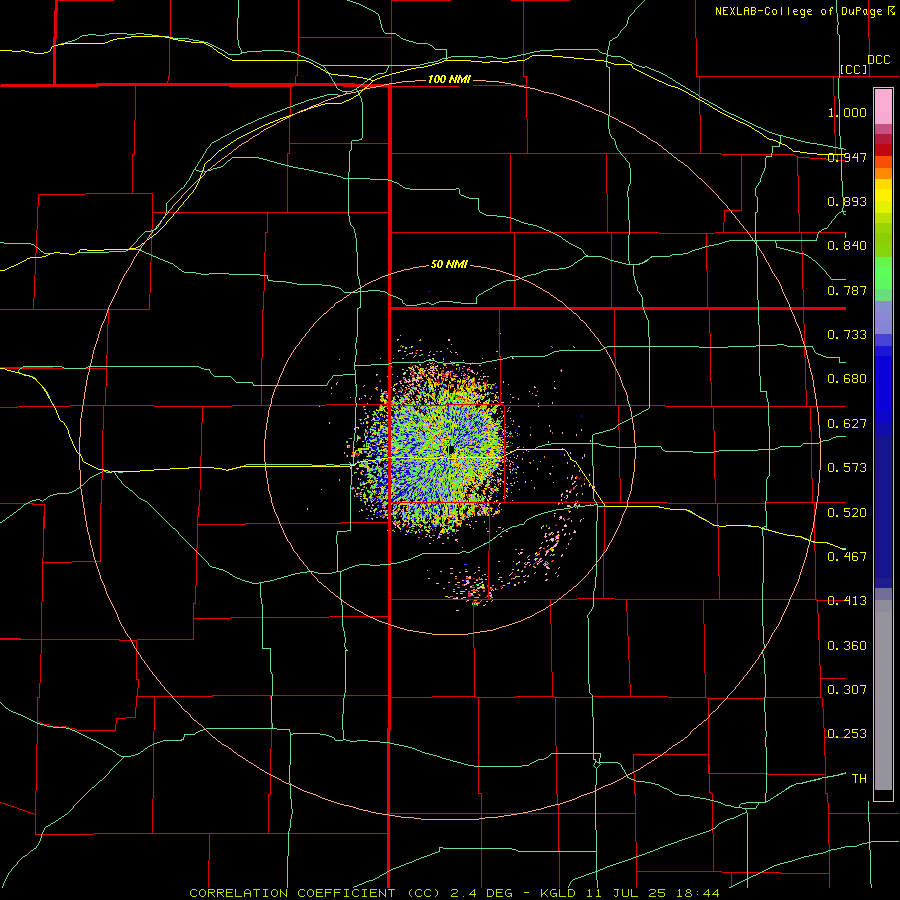This screenshot has height=900, width=900.
Task: Click the 0.840 scale value
Action: tap(847, 246)
